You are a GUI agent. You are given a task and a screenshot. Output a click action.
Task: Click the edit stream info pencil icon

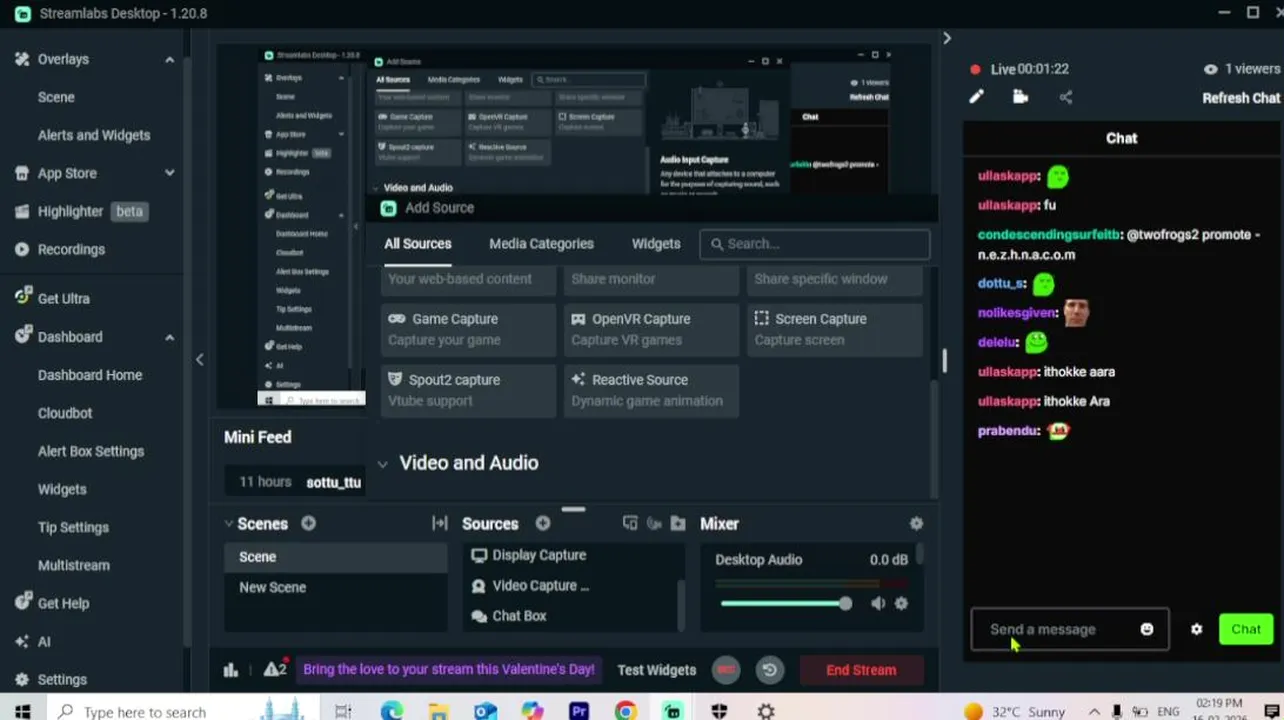pyautogui.click(x=976, y=97)
